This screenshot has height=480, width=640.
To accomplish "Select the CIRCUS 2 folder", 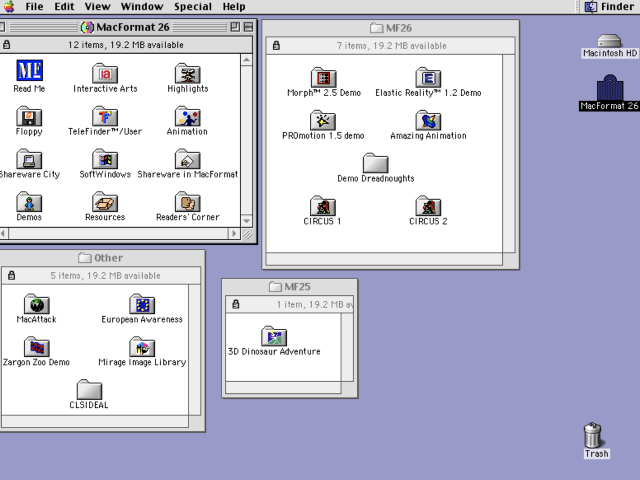I will pos(428,206).
